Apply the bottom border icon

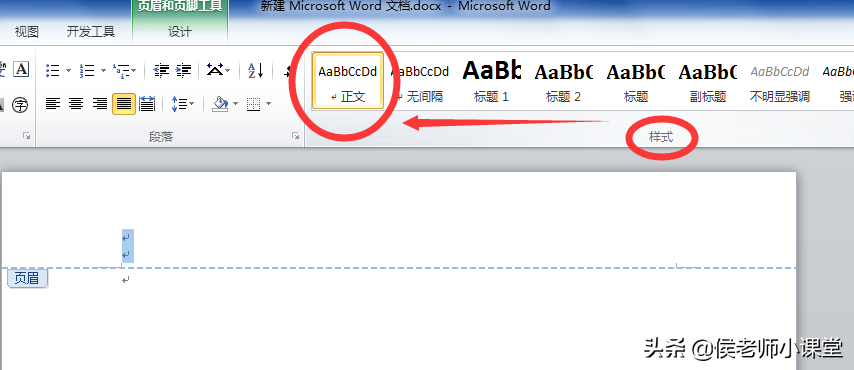[x=253, y=104]
